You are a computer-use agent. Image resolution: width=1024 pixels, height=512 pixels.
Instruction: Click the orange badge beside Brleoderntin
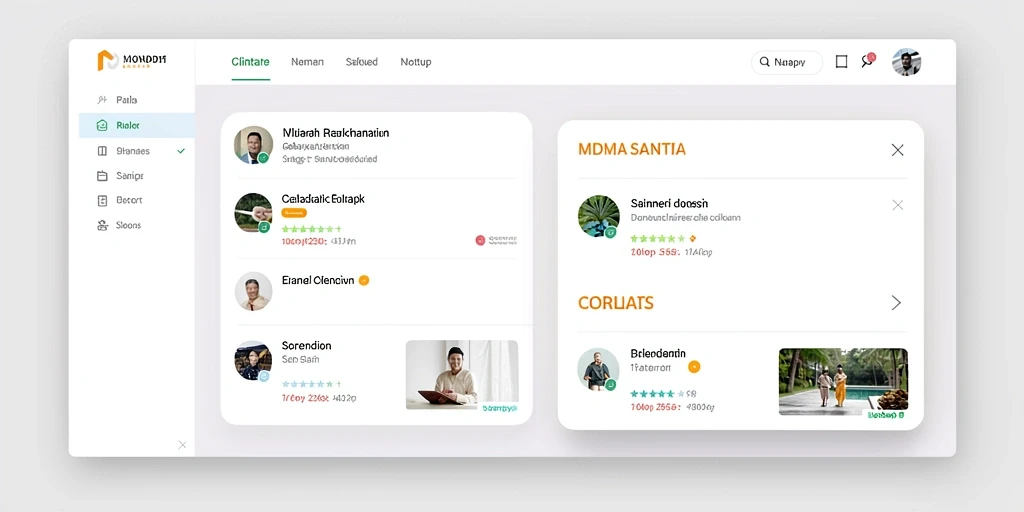(x=694, y=366)
